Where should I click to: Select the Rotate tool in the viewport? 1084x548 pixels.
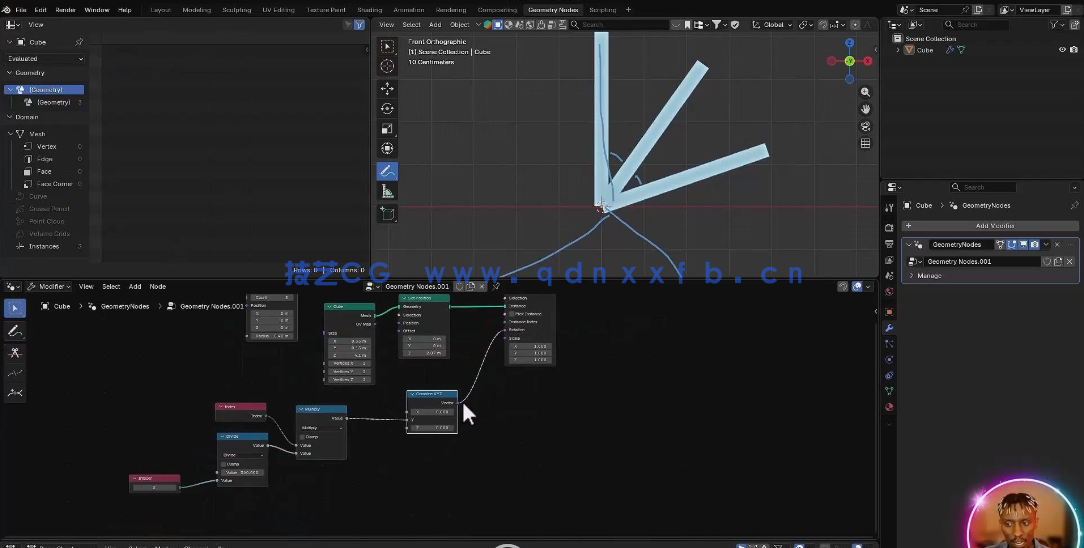387,108
